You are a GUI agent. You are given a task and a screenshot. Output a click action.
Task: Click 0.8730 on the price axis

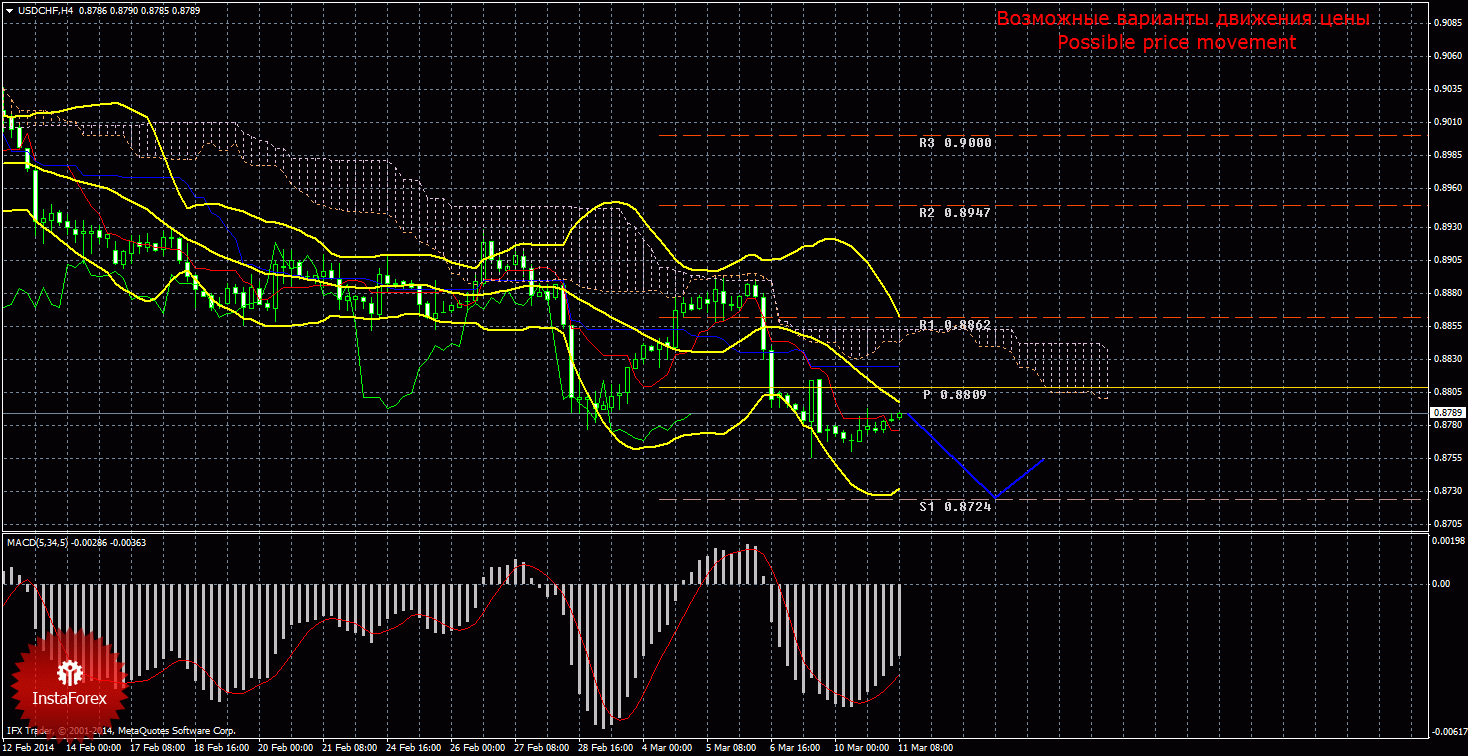pyautogui.click(x=1446, y=490)
